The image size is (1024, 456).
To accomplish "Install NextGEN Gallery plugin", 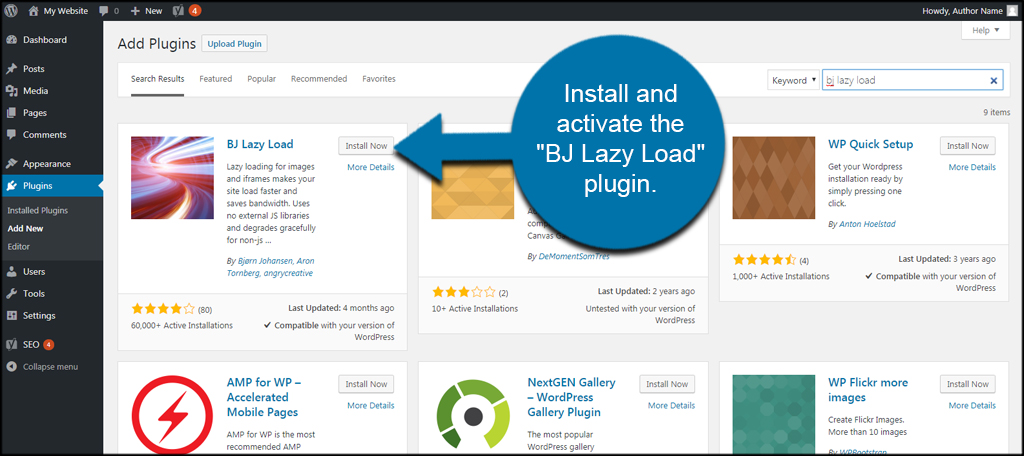I will tap(667, 384).
